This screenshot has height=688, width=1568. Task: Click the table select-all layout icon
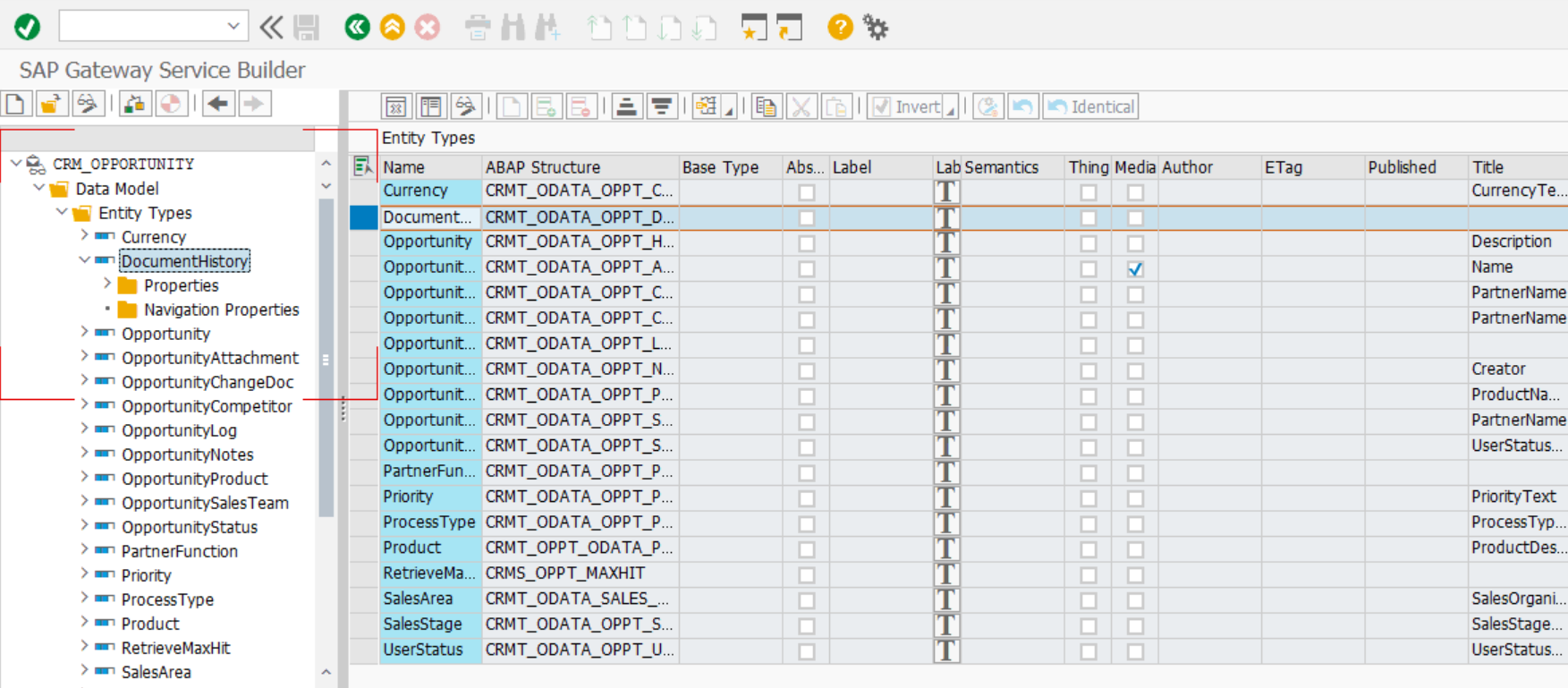[x=362, y=166]
